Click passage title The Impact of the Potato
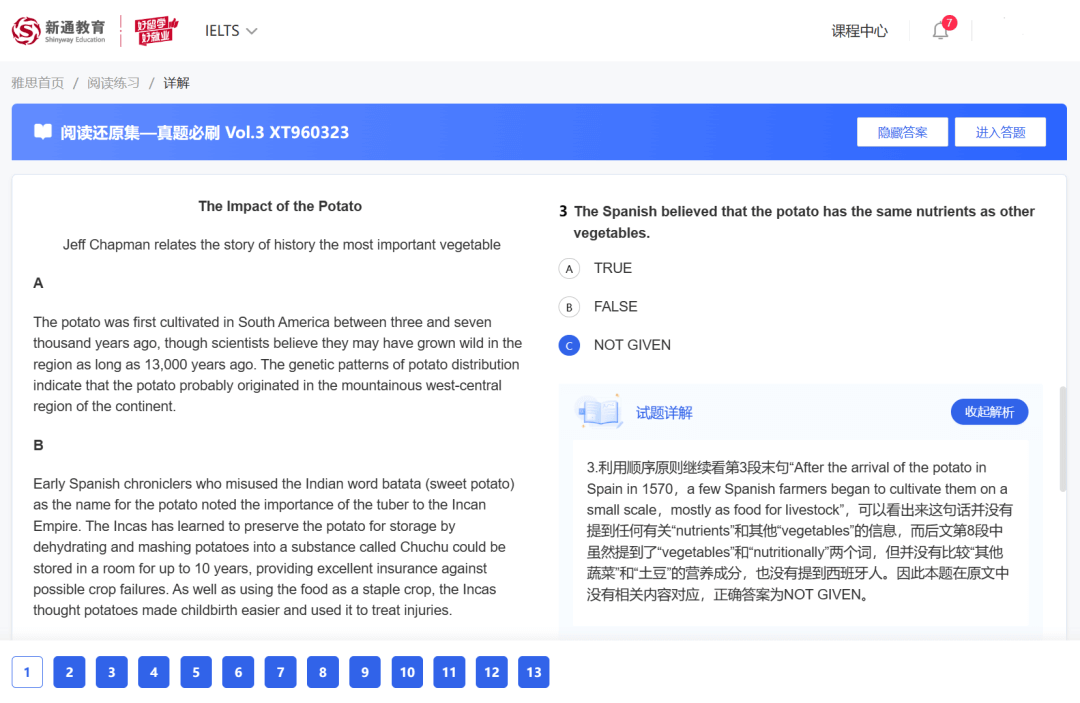This screenshot has width=1080, height=703. 280,206
